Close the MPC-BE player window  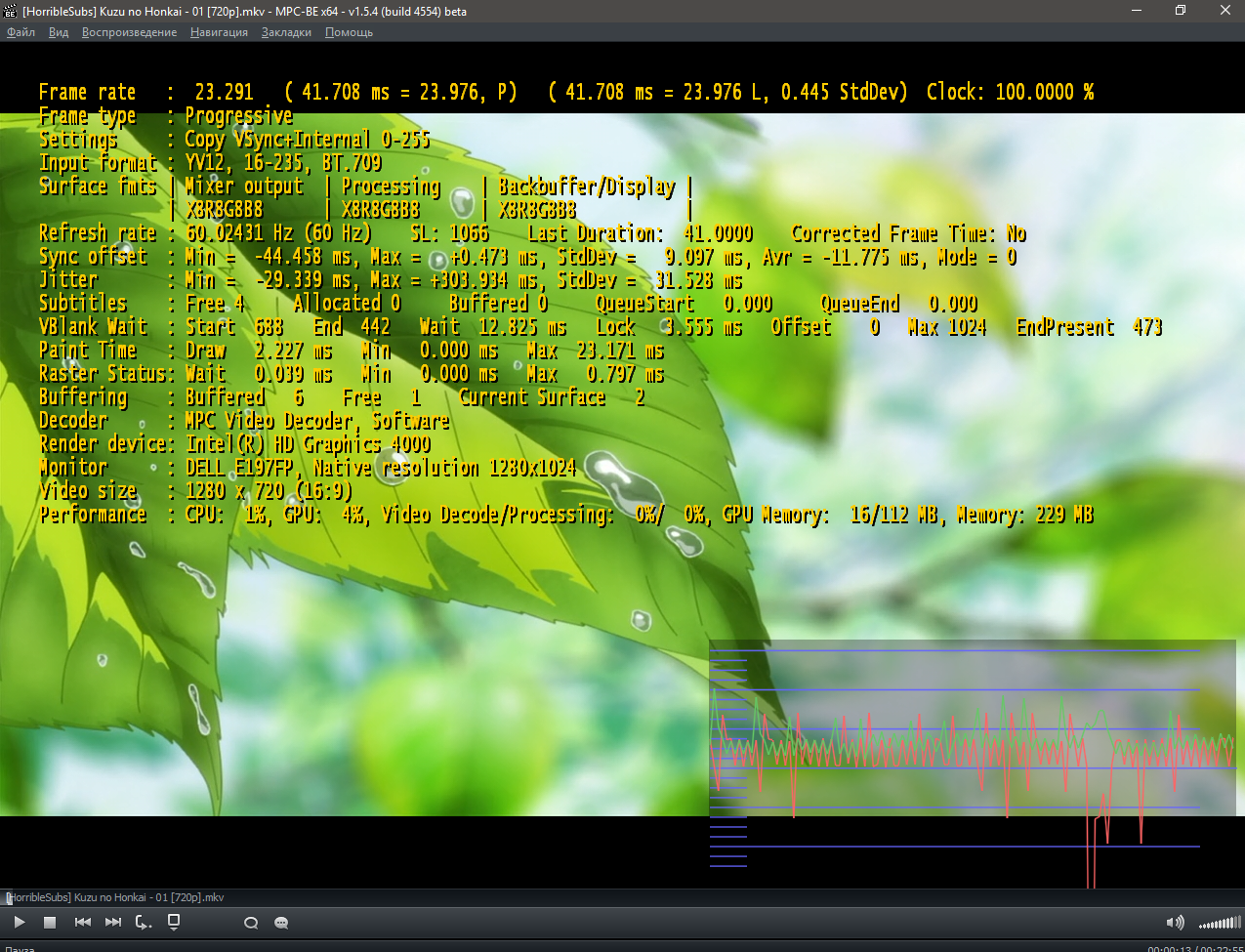(1224, 11)
